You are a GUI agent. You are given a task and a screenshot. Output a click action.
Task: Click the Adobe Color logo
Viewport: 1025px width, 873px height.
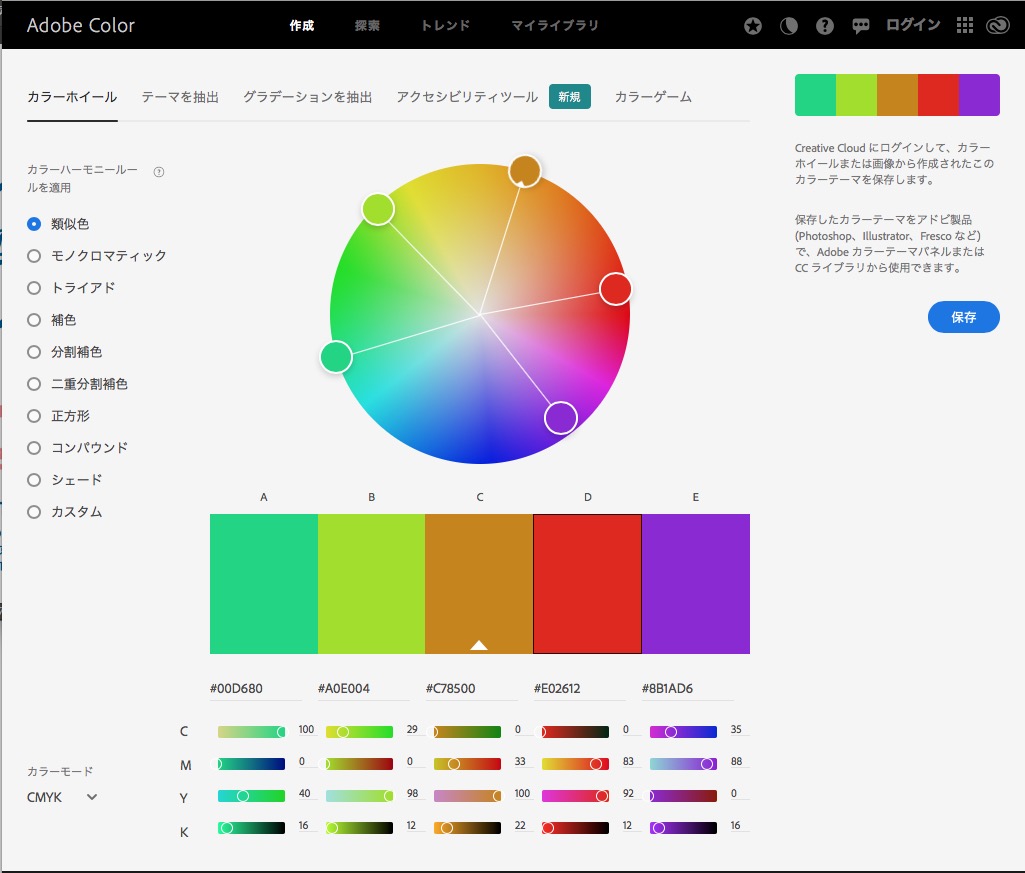click(80, 26)
